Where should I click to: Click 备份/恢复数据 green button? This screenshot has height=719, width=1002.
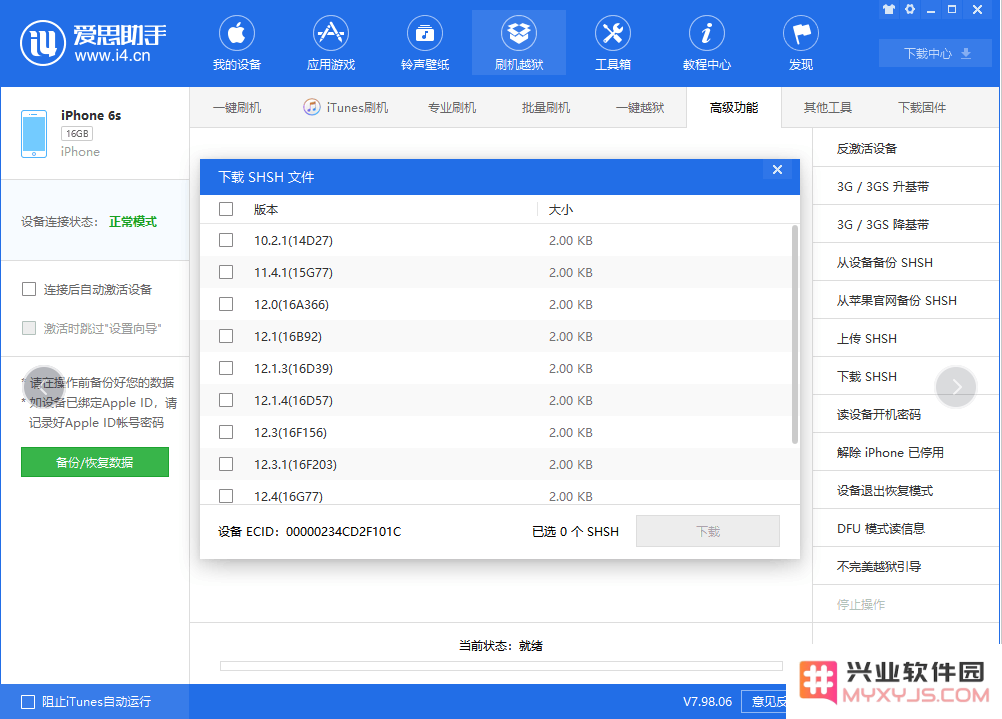click(95, 462)
